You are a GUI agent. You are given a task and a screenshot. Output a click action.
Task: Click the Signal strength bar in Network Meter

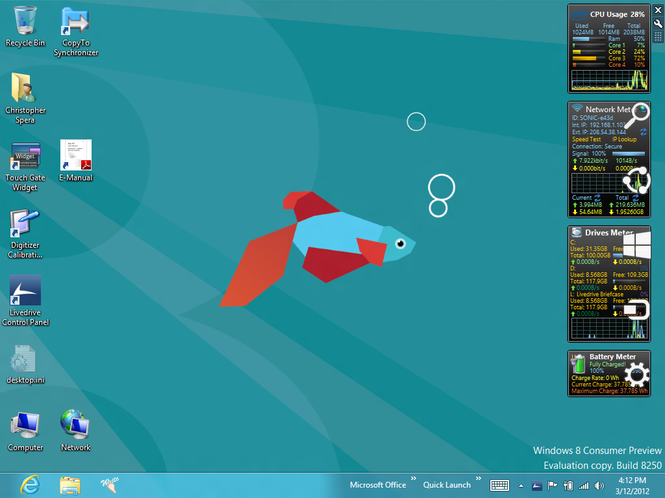coord(629,154)
